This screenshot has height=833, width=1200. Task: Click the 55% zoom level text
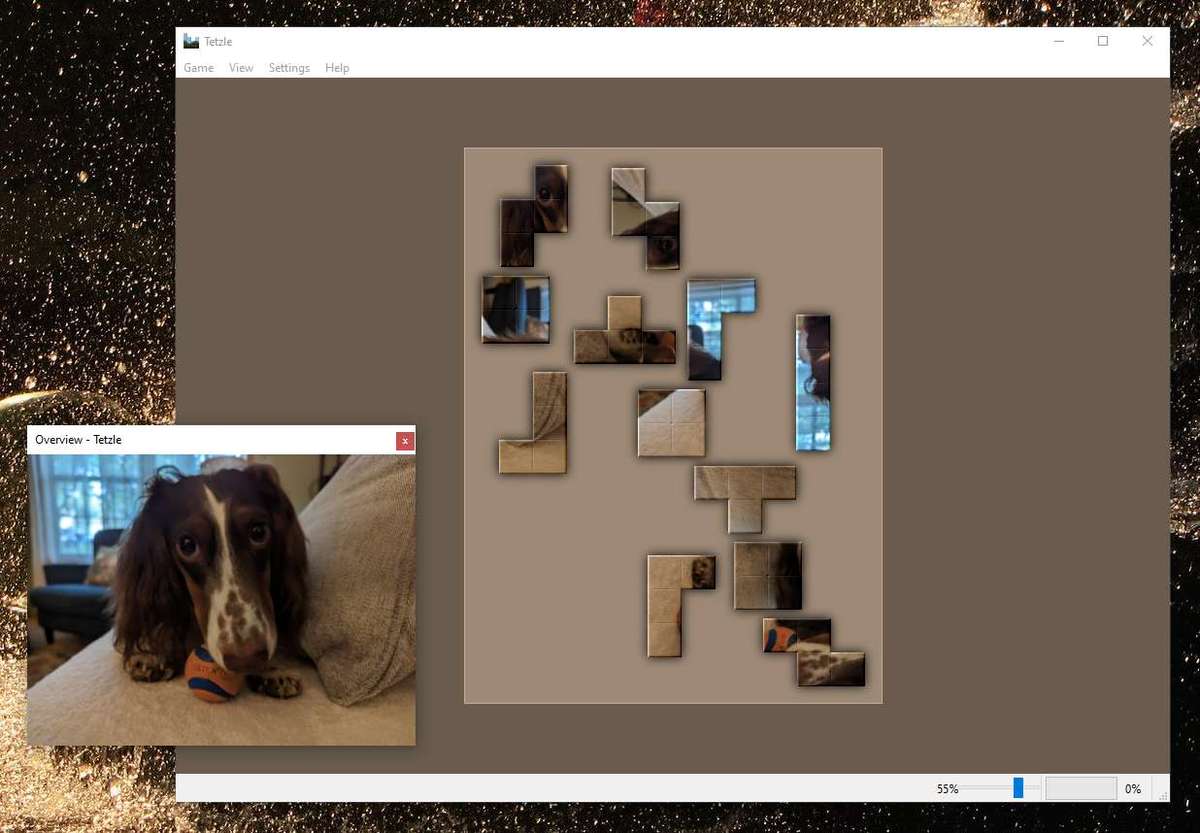947,789
